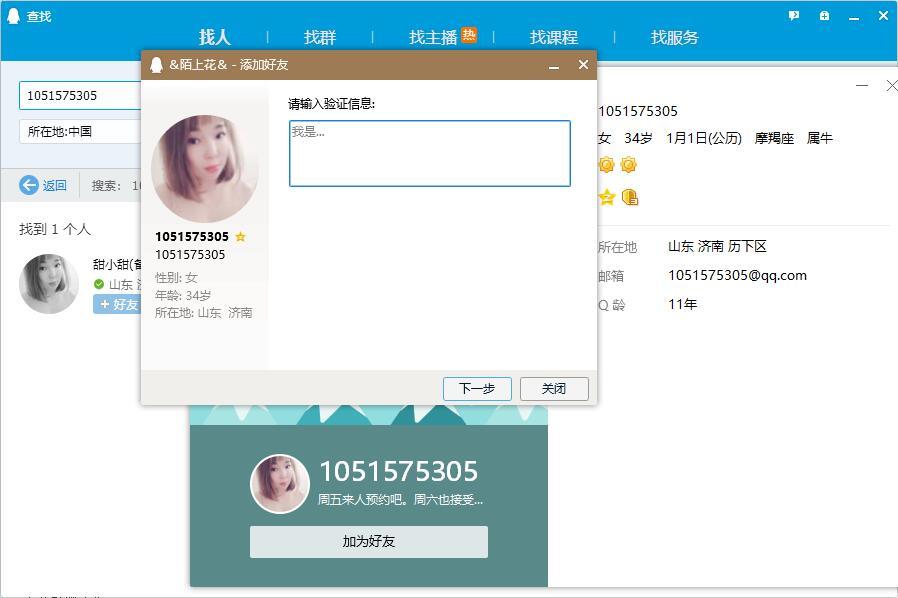Click the Q龄 value 11年
Screen dimensions: 898x598
[683, 304]
